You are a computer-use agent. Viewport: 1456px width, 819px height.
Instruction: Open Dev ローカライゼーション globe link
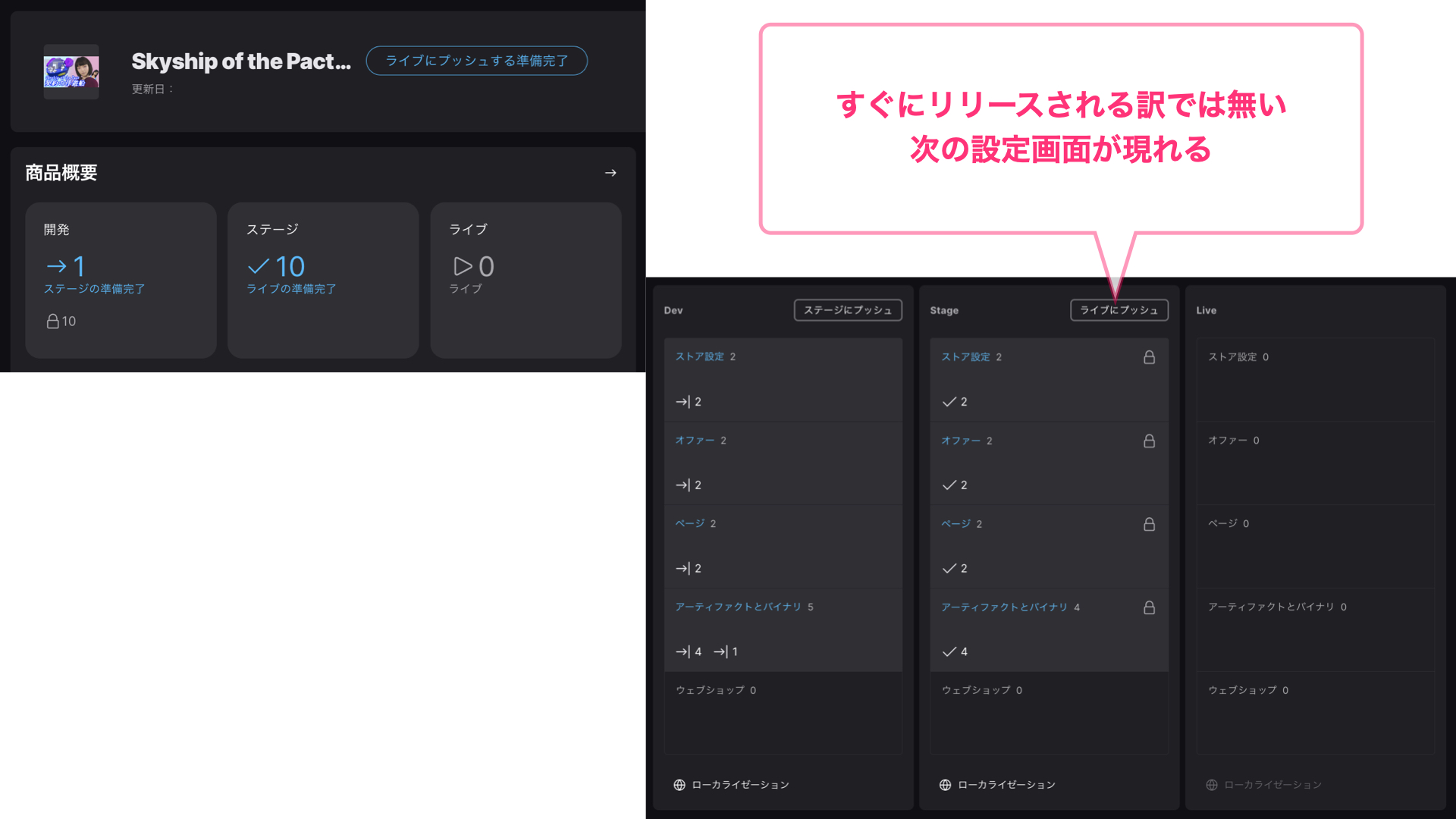click(x=731, y=785)
